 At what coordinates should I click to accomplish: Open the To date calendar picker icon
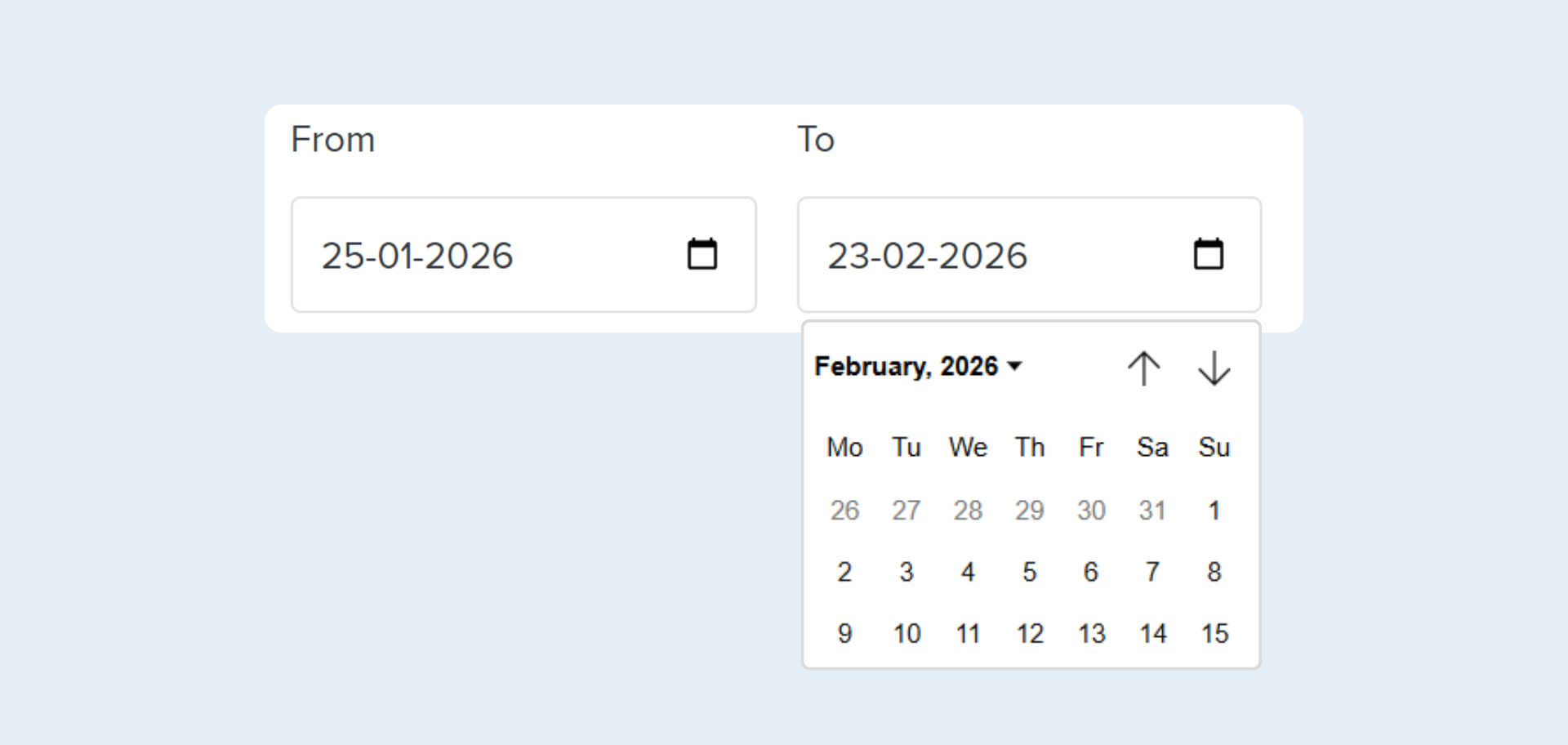tap(1208, 254)
